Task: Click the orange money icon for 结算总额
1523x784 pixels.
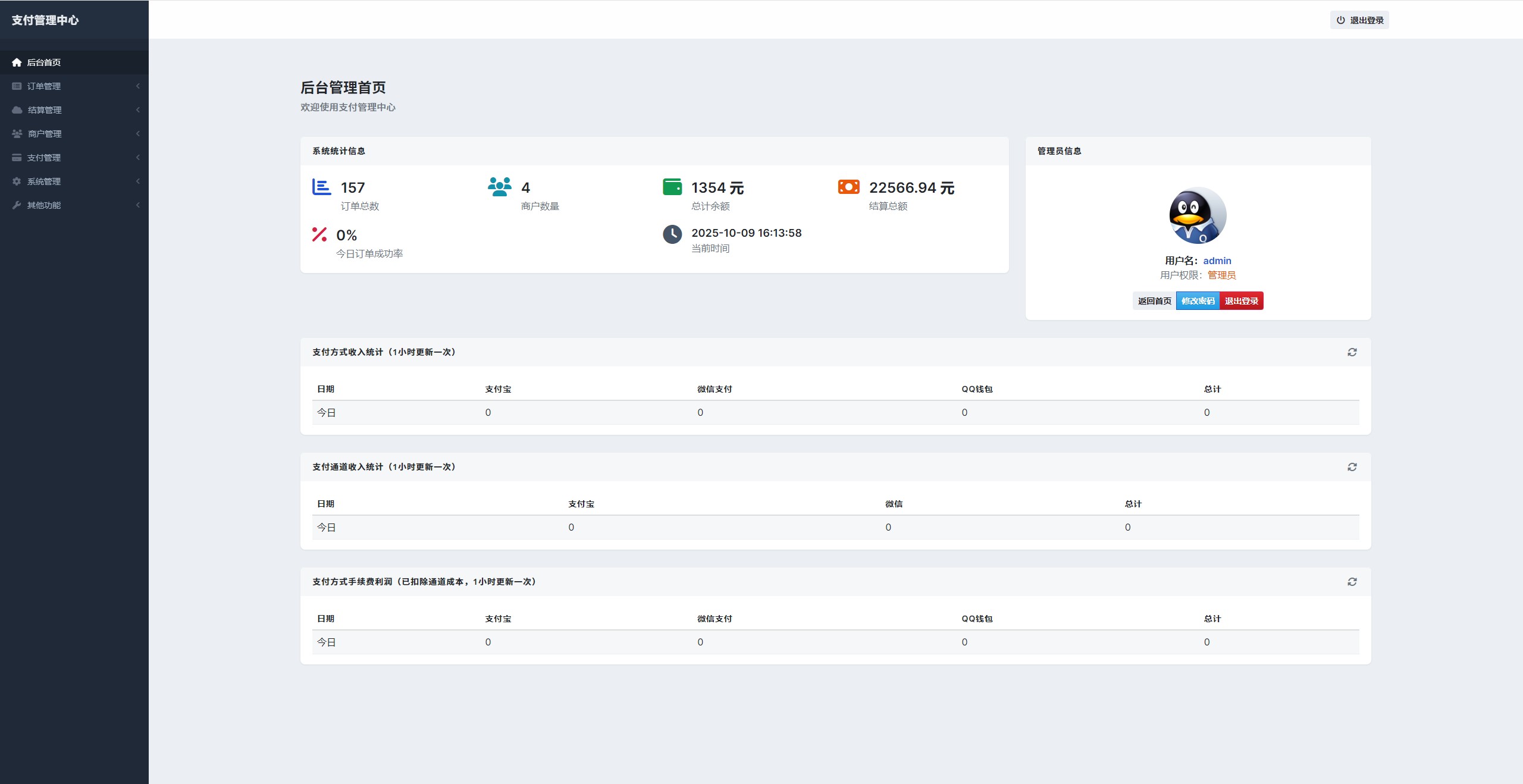Action: click(x=848, y=187)
